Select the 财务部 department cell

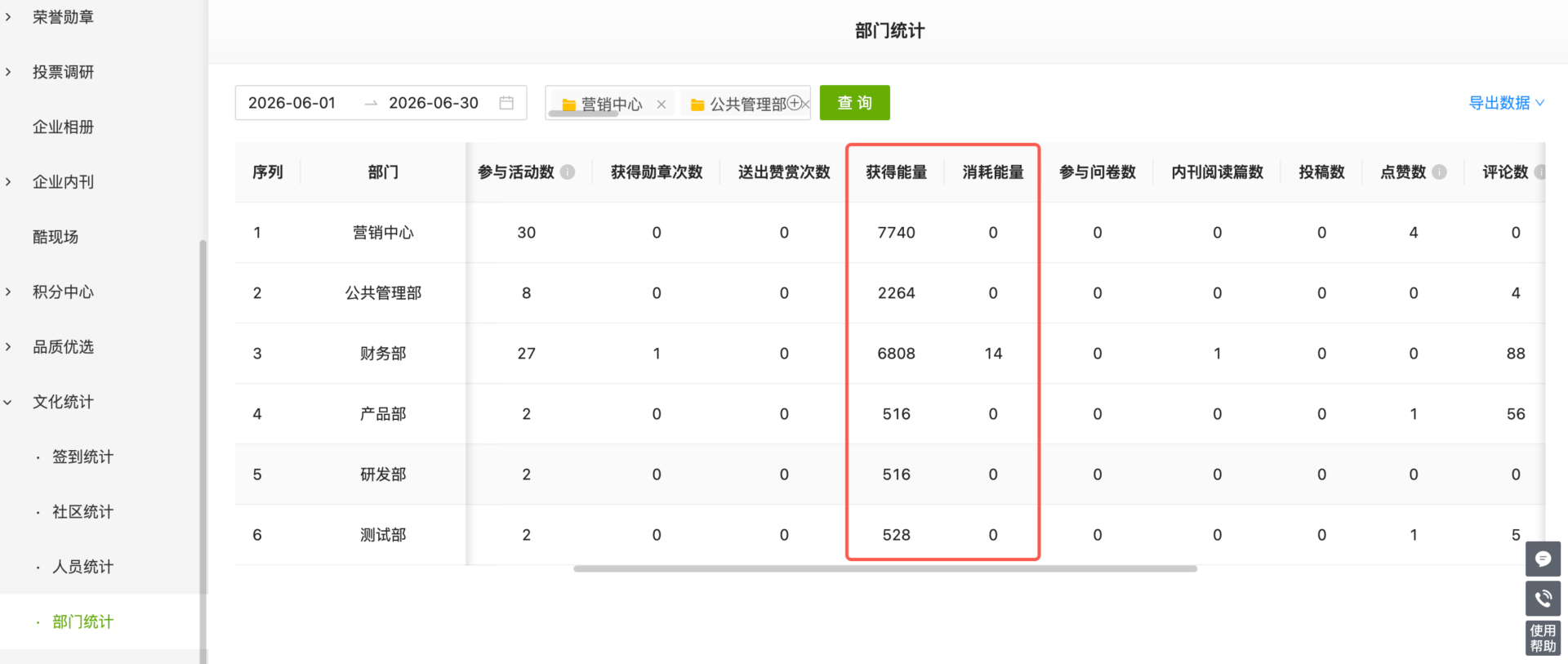(x=383, y=354)
